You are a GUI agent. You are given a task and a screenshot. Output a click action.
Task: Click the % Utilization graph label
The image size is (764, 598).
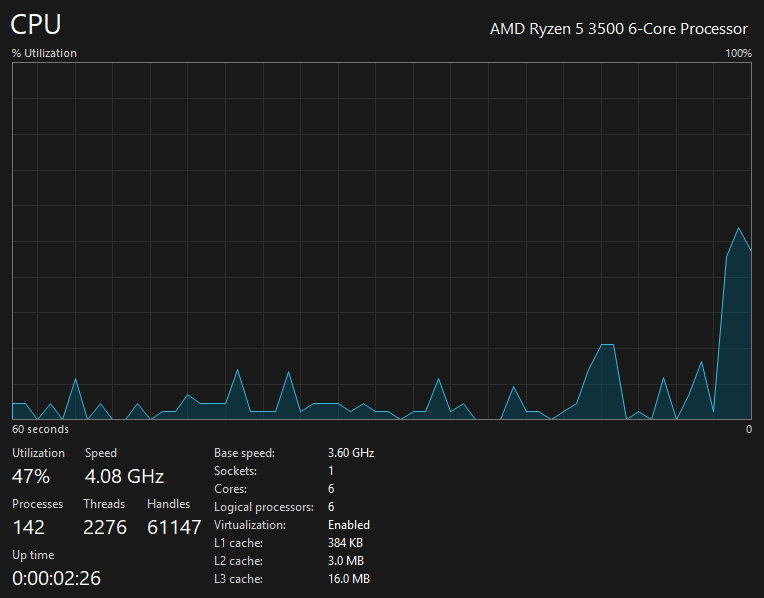(44, 53)
